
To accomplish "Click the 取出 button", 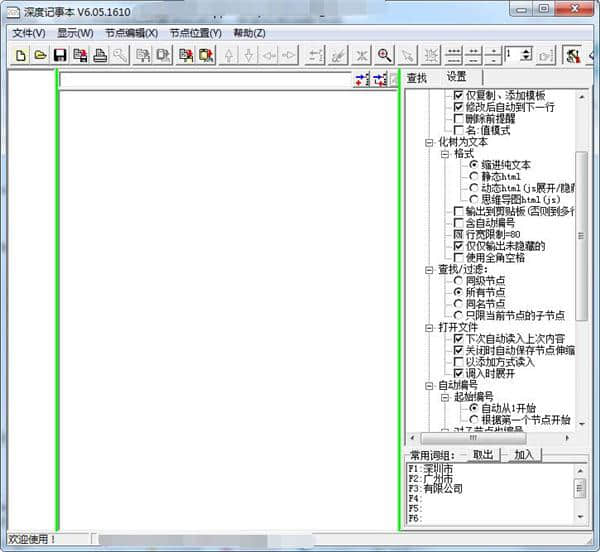I will click(x=482, y=455).
